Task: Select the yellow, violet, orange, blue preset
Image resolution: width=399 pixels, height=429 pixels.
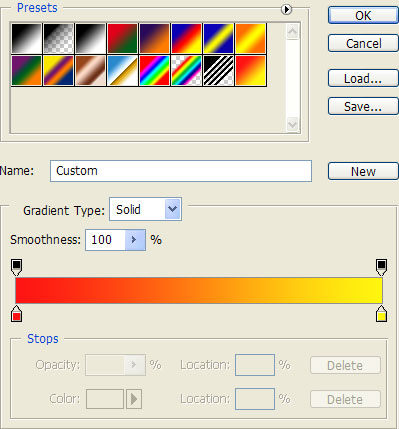Action: click(58, 70)
